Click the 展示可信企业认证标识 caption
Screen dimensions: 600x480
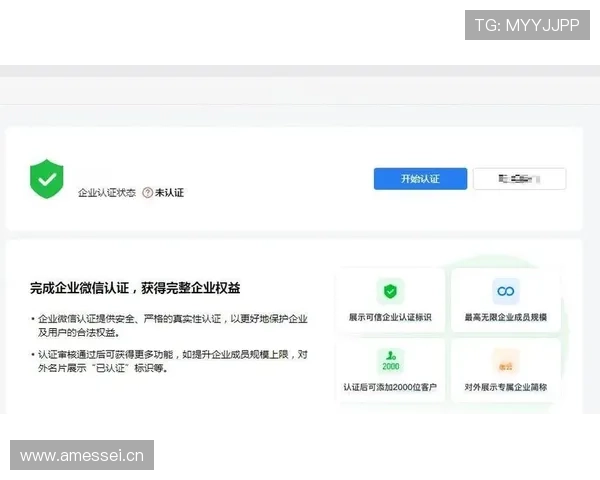coord(390,317)
